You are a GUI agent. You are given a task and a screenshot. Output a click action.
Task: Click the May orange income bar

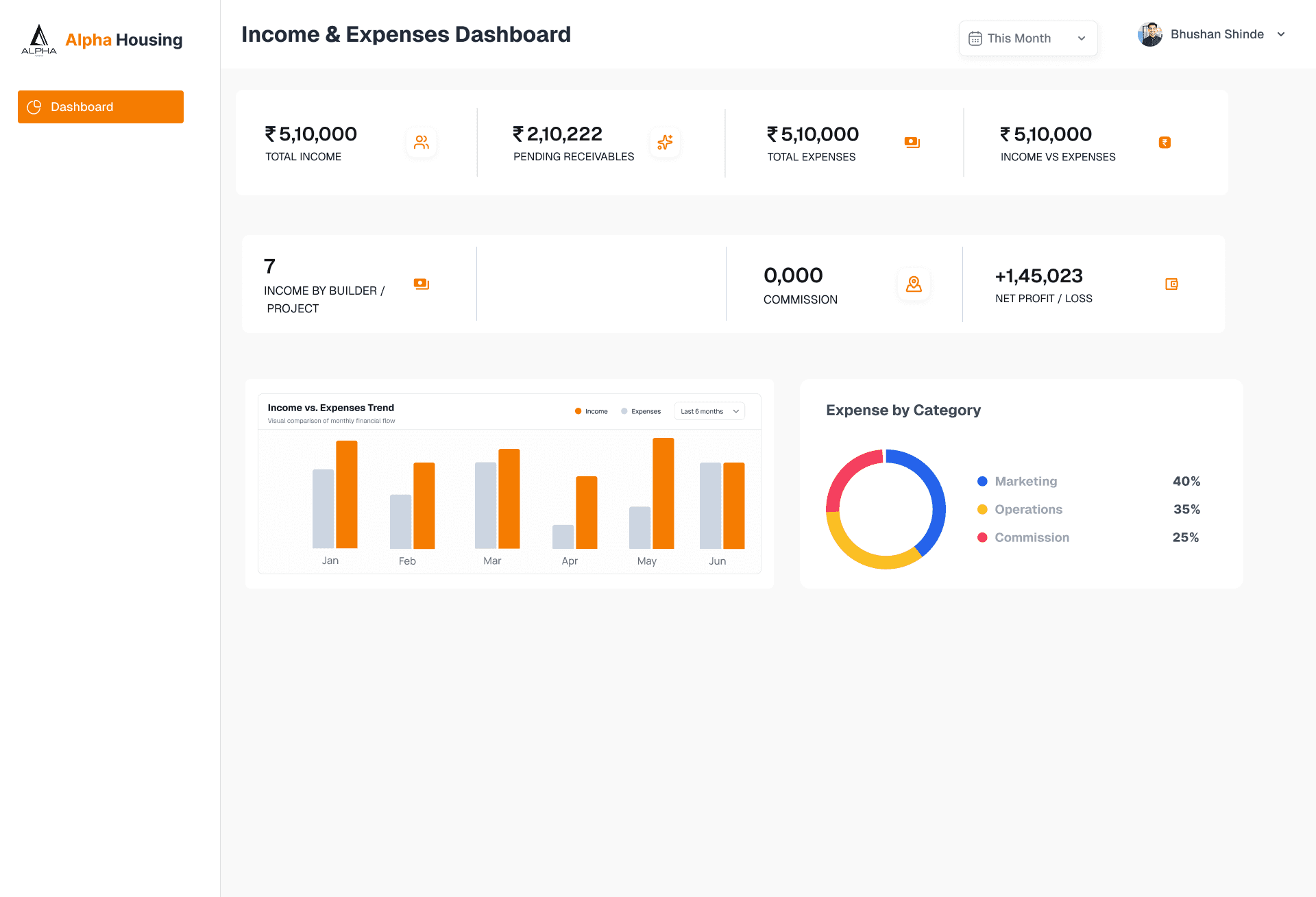663,493
